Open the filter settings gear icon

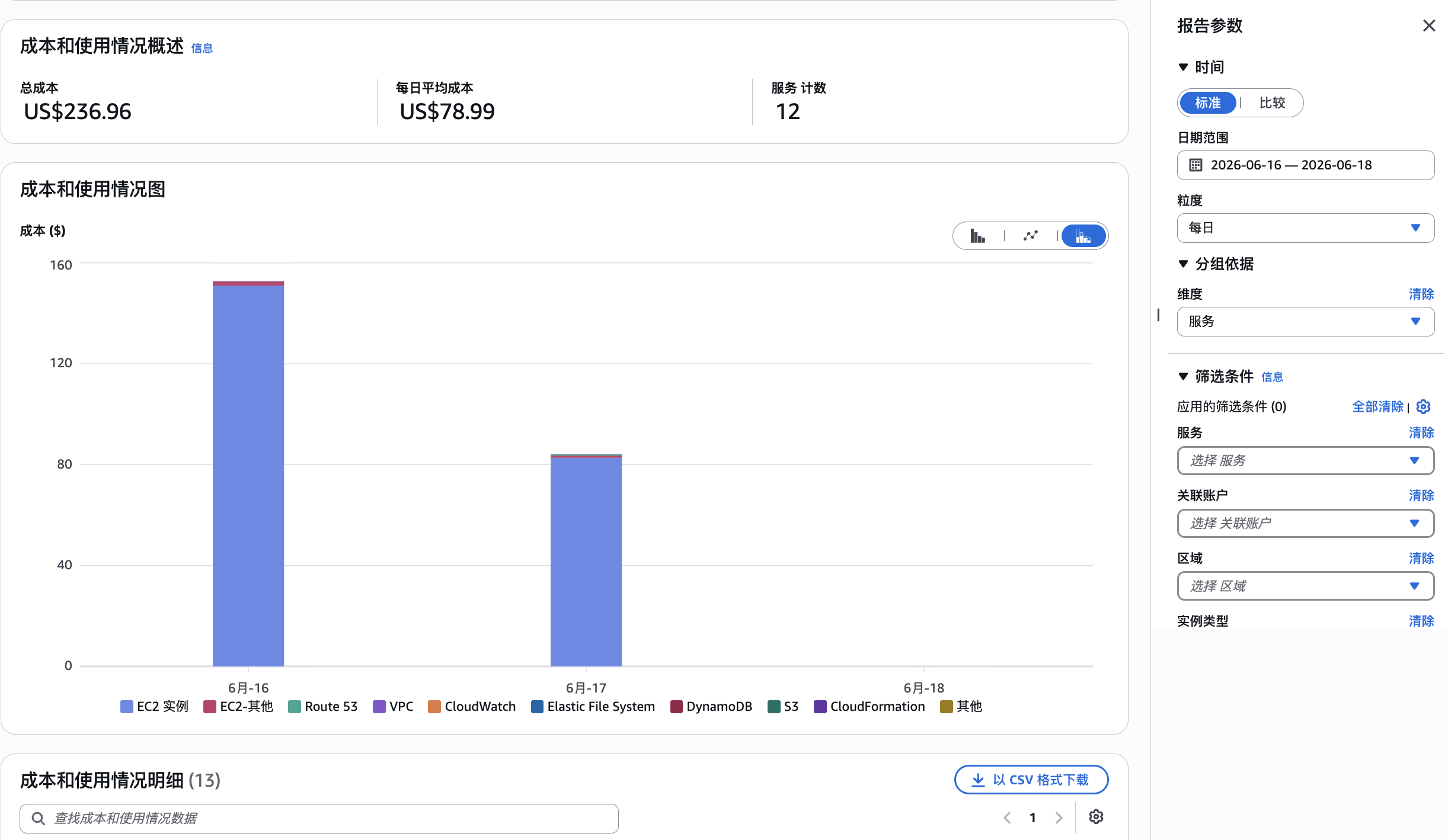point(1424,407)
